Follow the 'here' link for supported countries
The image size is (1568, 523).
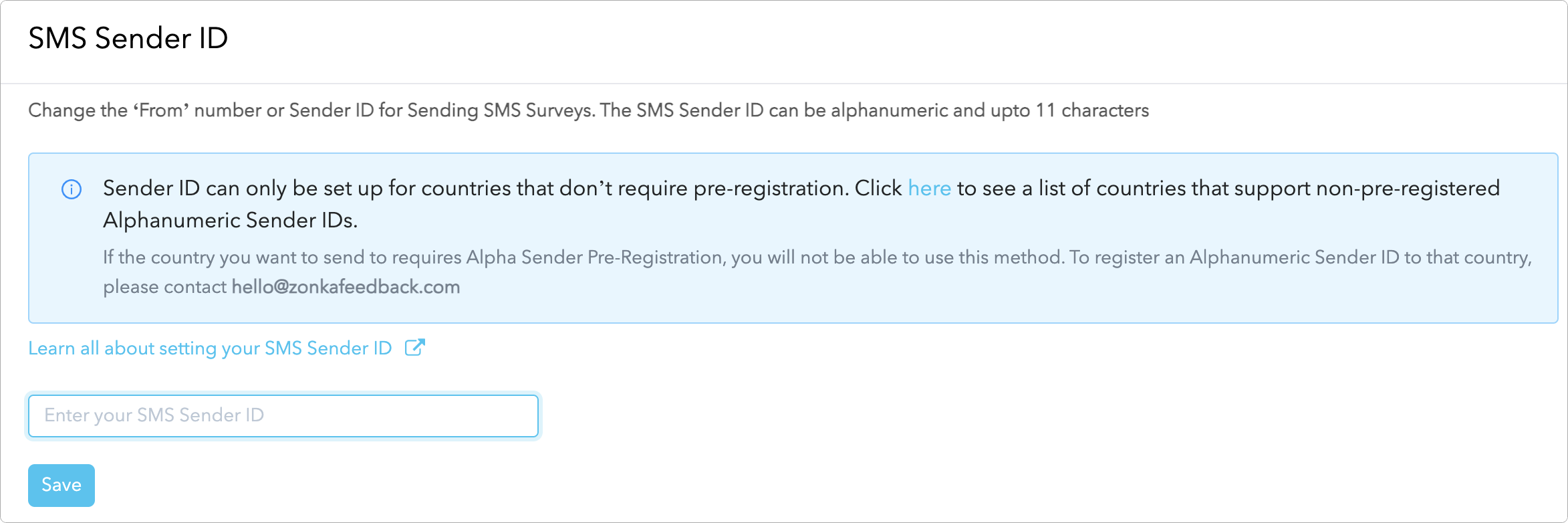[x=929, y=188]
